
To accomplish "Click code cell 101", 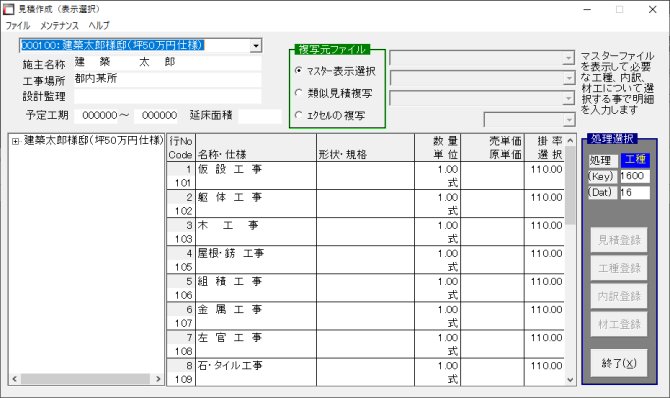I will (182, 183).
